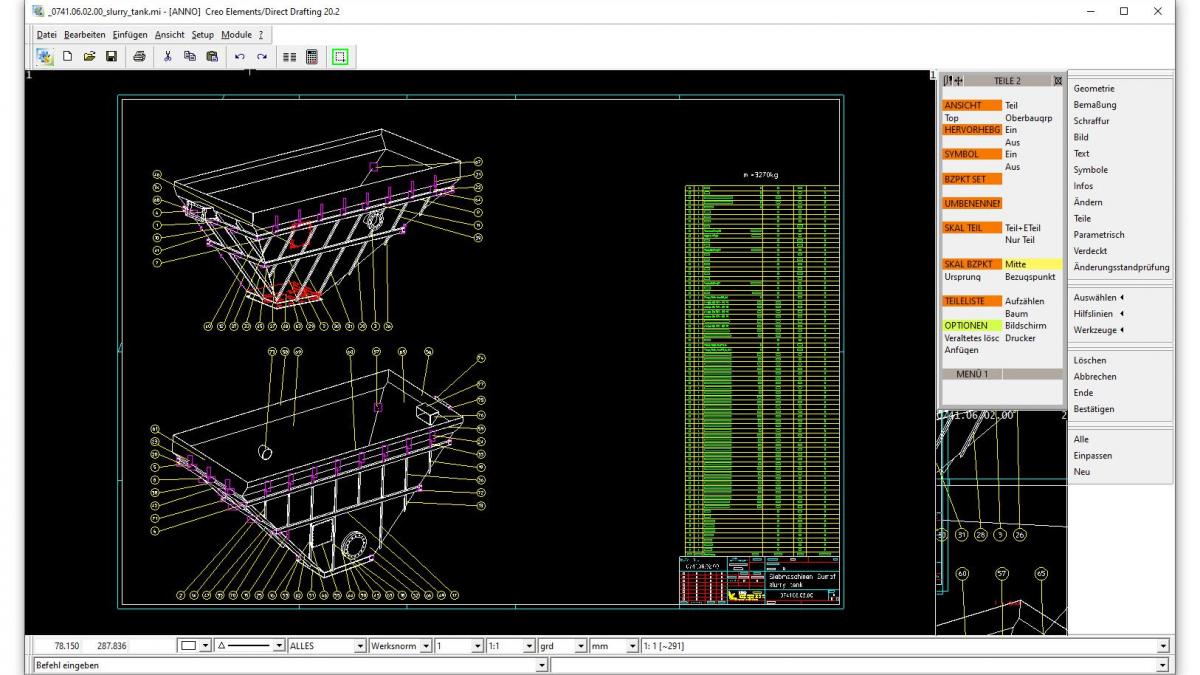Set SYMBOL option to Aus
The image size is (1200, 675).
1011,167
